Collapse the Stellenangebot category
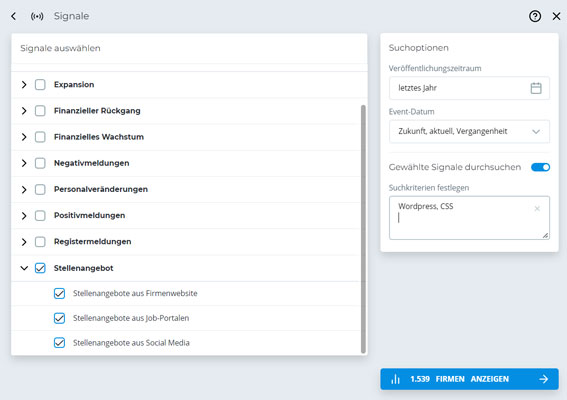 (x=24, y=268)
